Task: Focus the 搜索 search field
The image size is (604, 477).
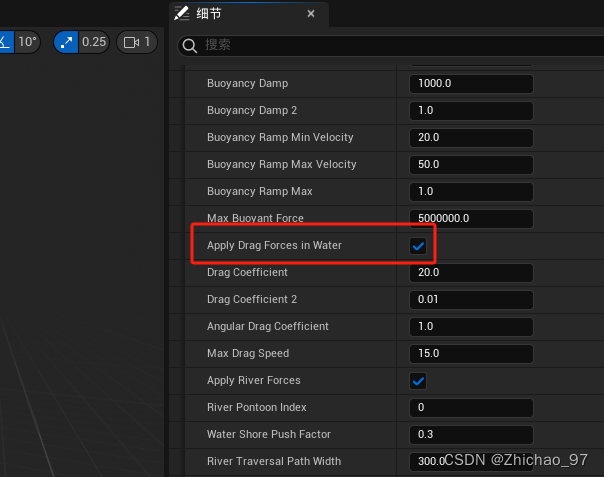Action: tap(391, 45)
